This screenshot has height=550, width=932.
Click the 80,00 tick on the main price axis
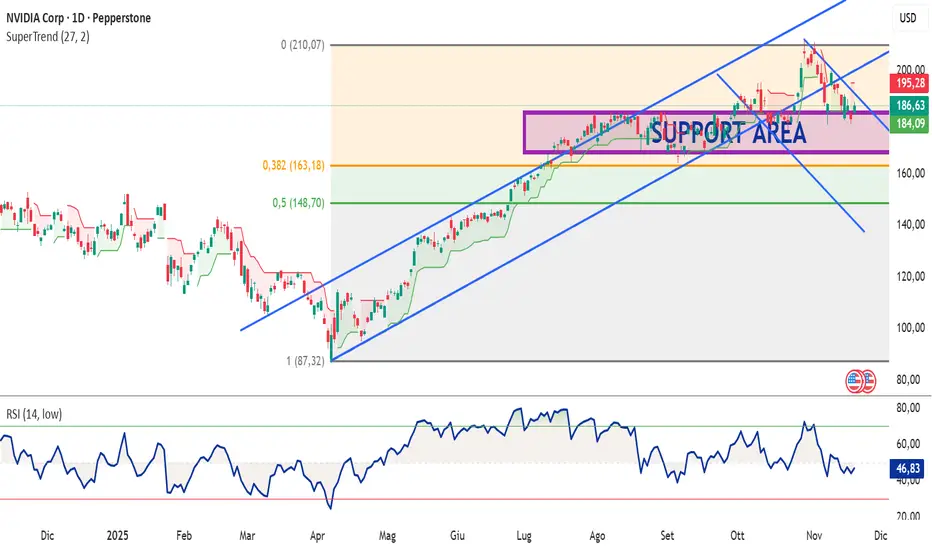pos(908,379)
